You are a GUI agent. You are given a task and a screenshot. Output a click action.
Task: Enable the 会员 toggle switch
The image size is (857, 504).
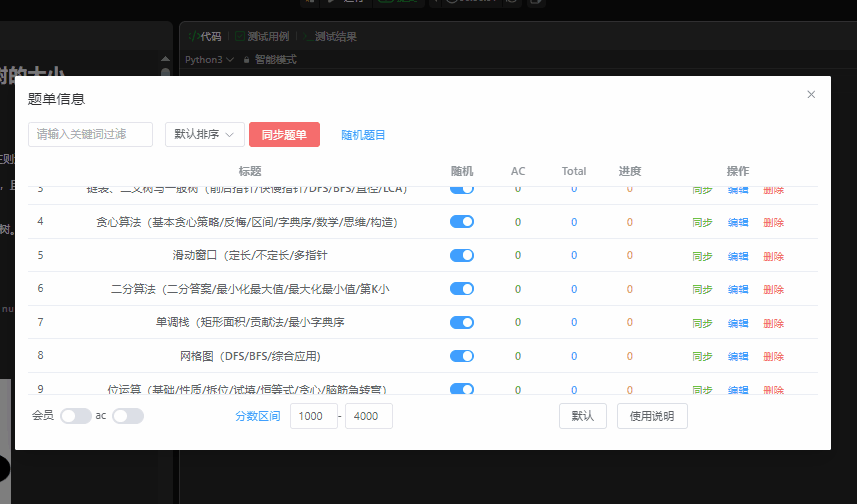[x=75, y=416]
